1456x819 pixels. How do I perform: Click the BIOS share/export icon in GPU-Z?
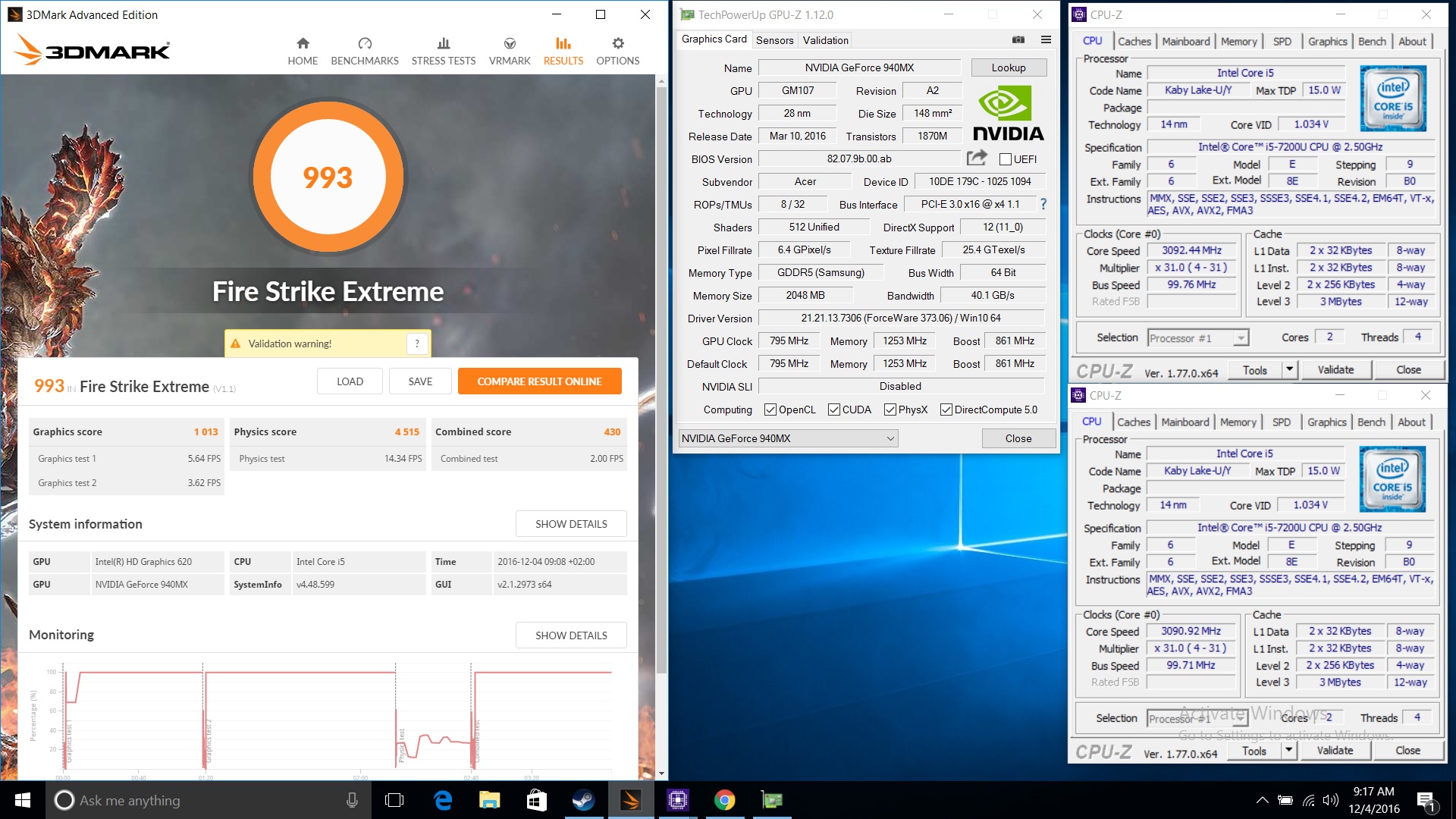pyautogui.click(x=977, y=158)
